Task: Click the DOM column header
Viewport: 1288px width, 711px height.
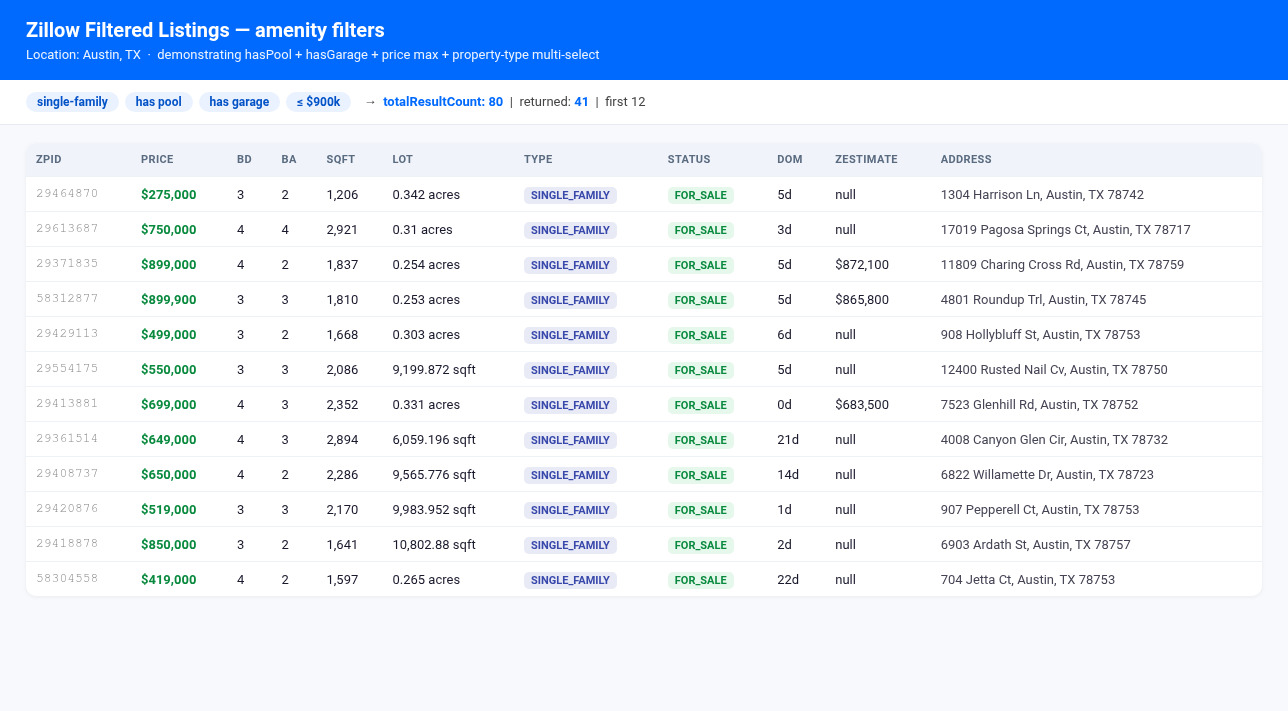Action: [789, 159]
